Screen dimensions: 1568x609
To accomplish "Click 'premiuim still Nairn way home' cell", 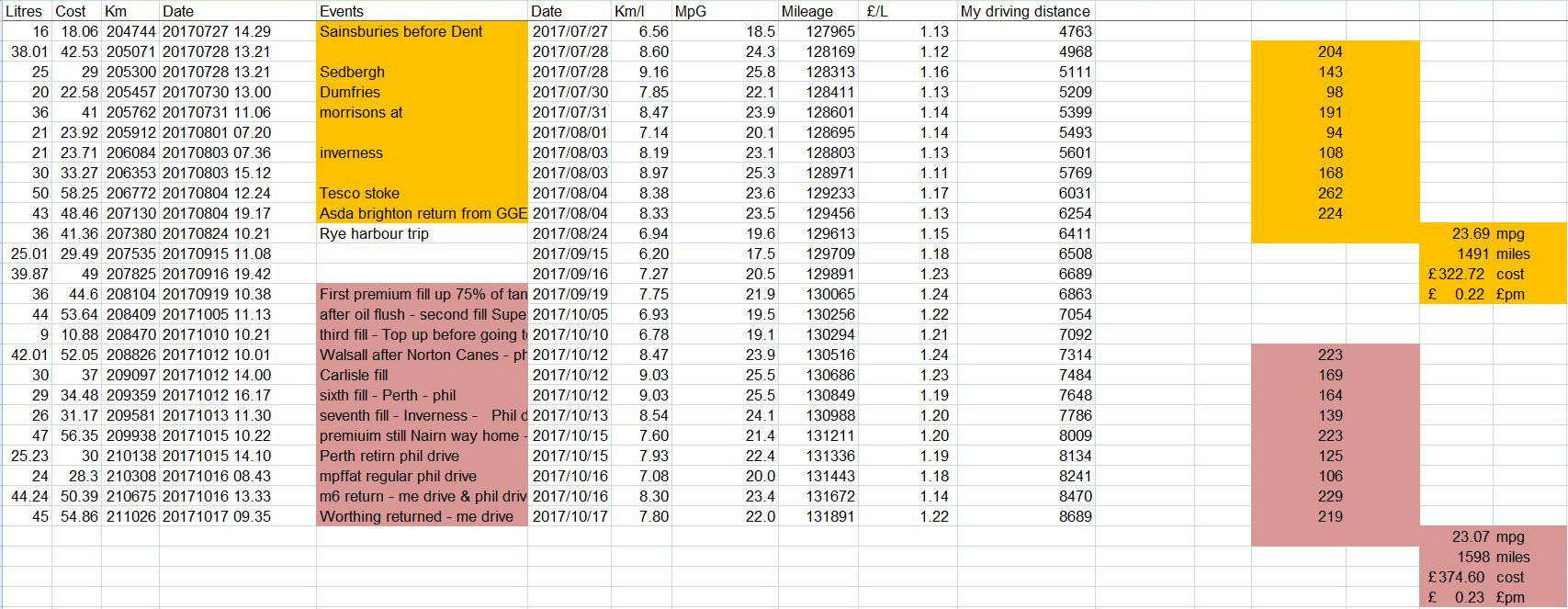I will click(x=423, y=435).
